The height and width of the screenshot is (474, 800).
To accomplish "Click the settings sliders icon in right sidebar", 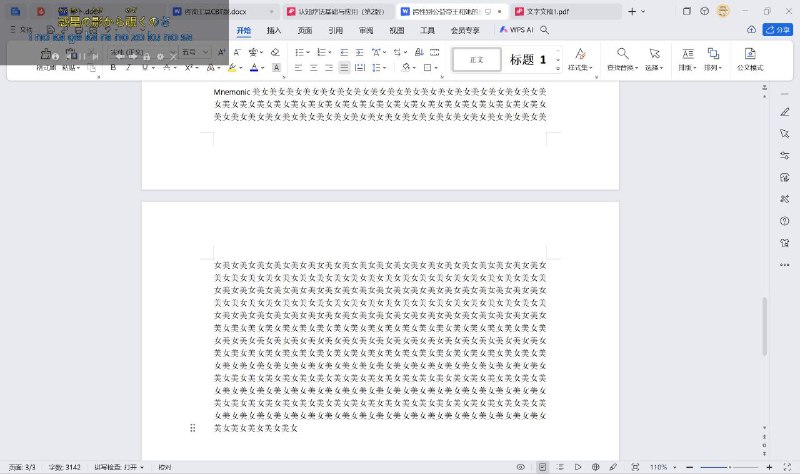I will [785, 156].
